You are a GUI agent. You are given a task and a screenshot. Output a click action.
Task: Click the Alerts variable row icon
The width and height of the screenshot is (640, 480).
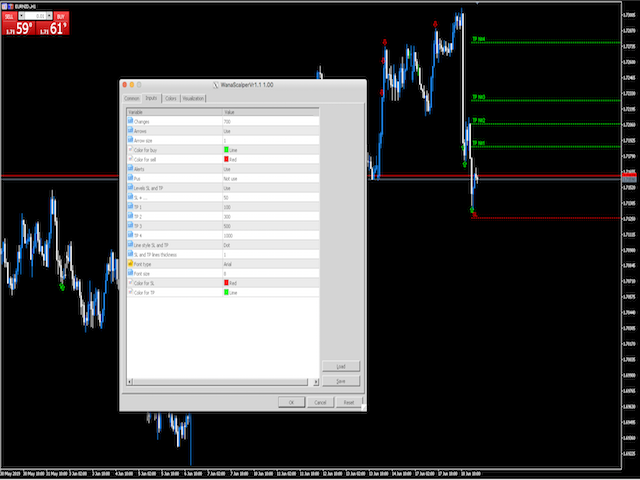131,169
